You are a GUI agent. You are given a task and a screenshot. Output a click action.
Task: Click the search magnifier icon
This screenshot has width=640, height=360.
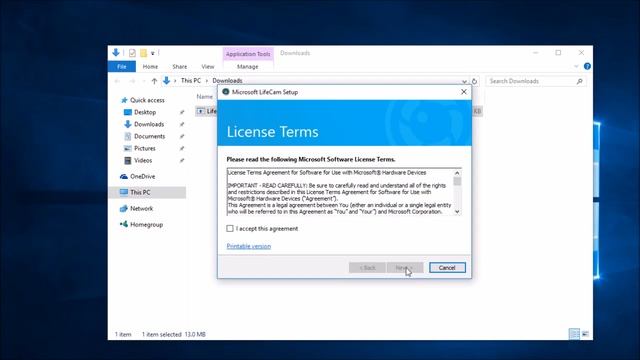click(x=580, y=81)
